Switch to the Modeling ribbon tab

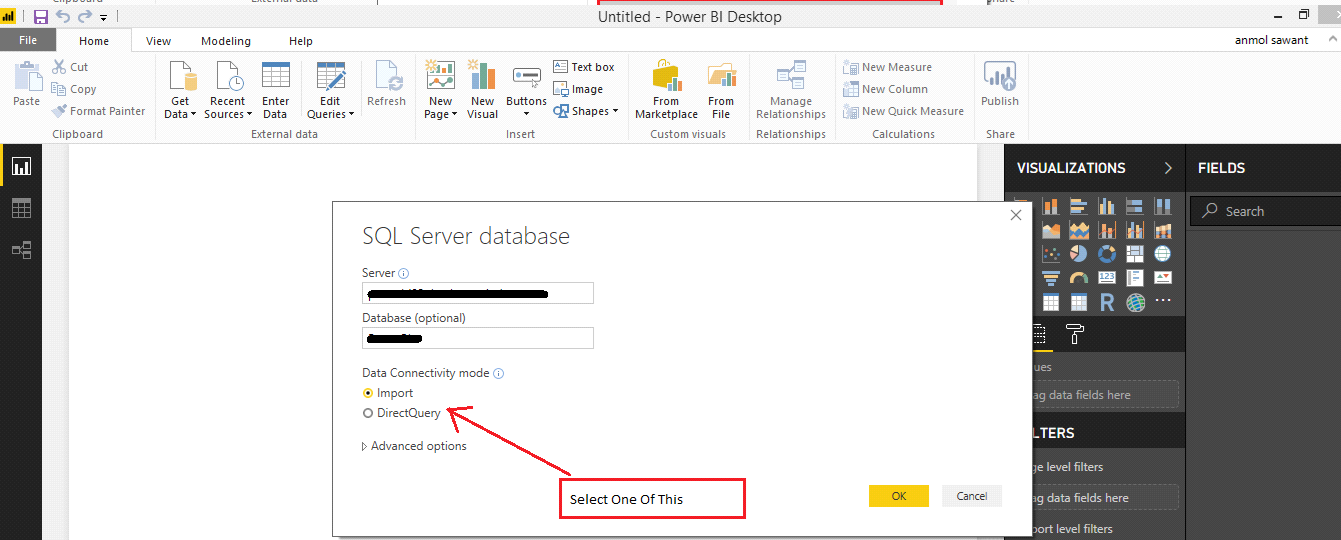click(226, 41)
